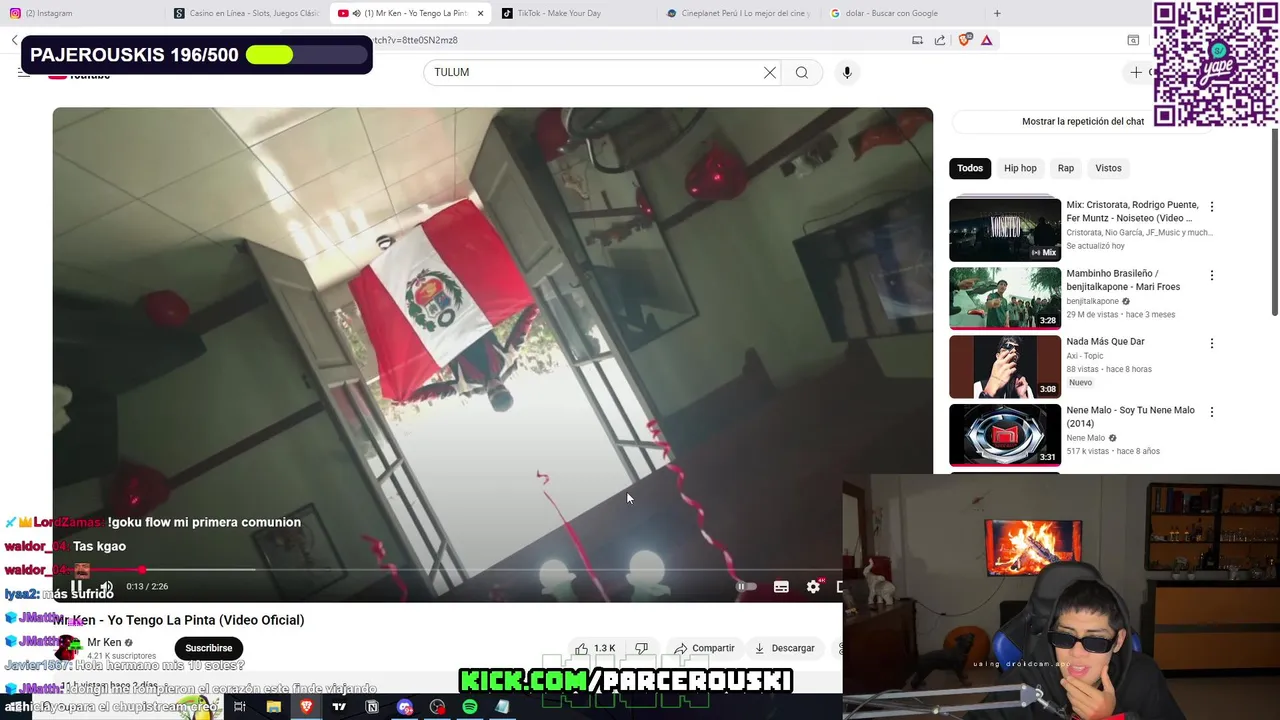Clear the TULUM search text
The image size is (1280, 720).
770,72
